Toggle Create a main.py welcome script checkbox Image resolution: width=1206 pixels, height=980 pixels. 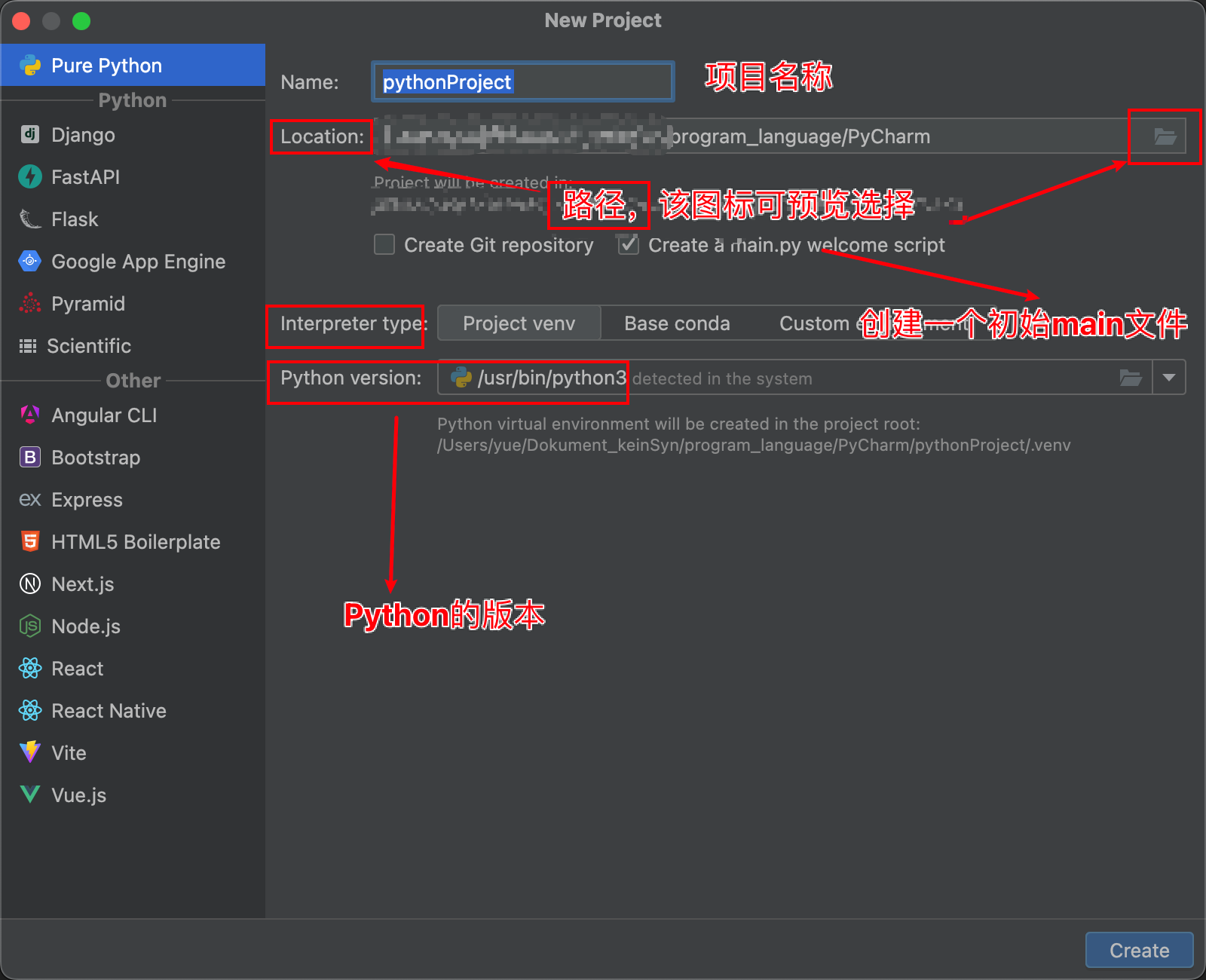(x=629, y=244)
